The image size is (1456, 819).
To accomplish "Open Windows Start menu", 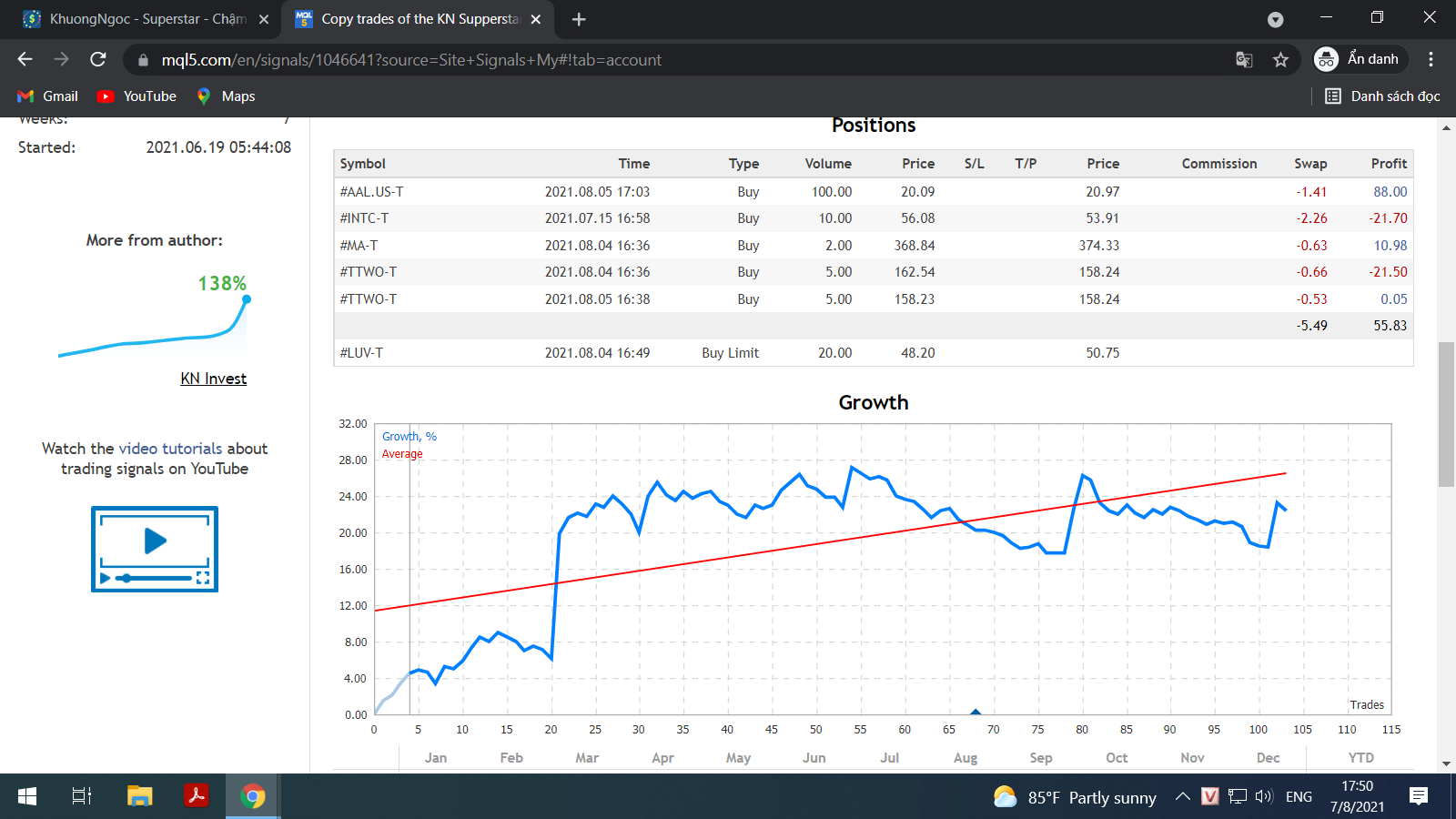I will tap(27, 797).
